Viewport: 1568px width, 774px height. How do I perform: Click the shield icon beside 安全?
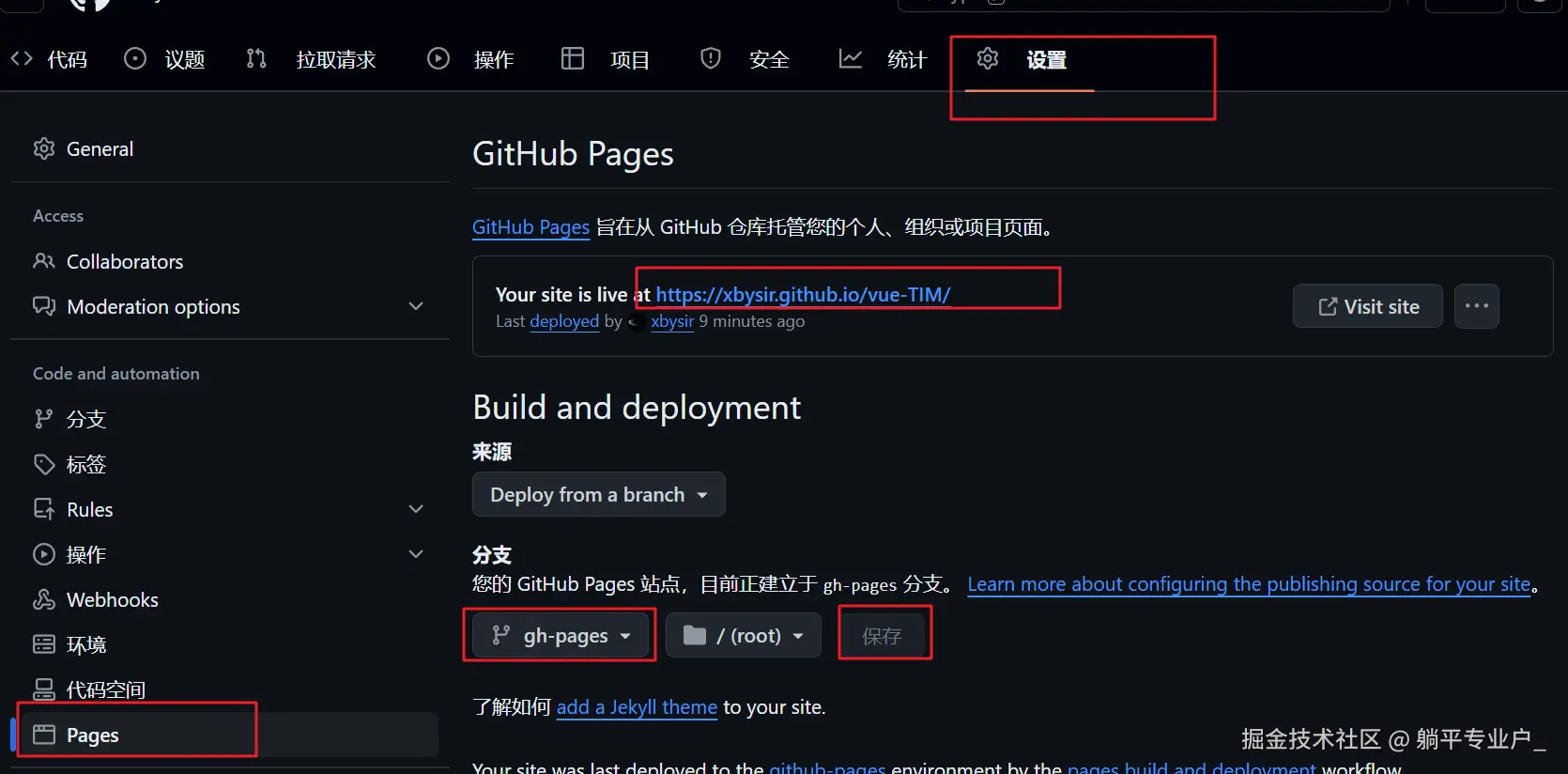tap(711, 59)
